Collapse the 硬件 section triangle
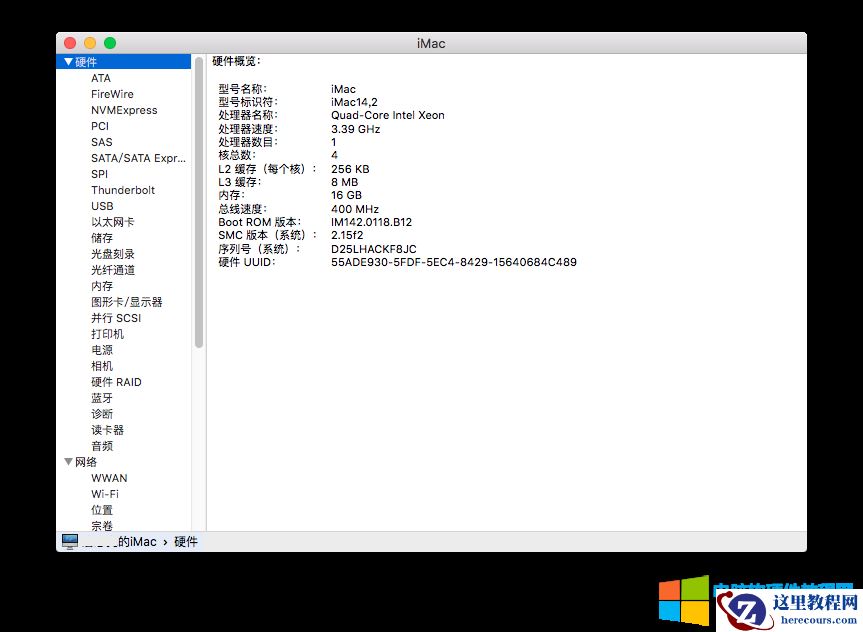This screenshot has width=863, height=632. point(68,62)
